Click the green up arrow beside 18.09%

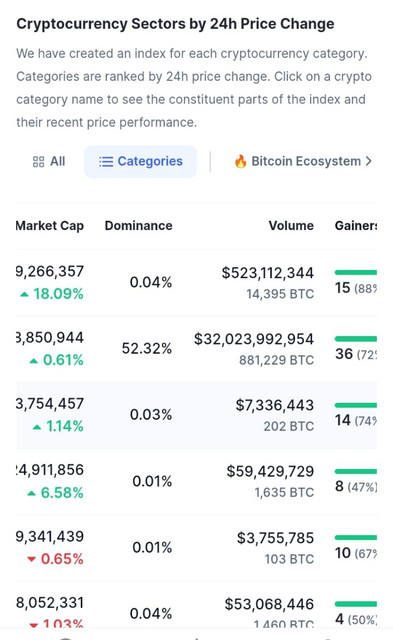click(24, 294)
